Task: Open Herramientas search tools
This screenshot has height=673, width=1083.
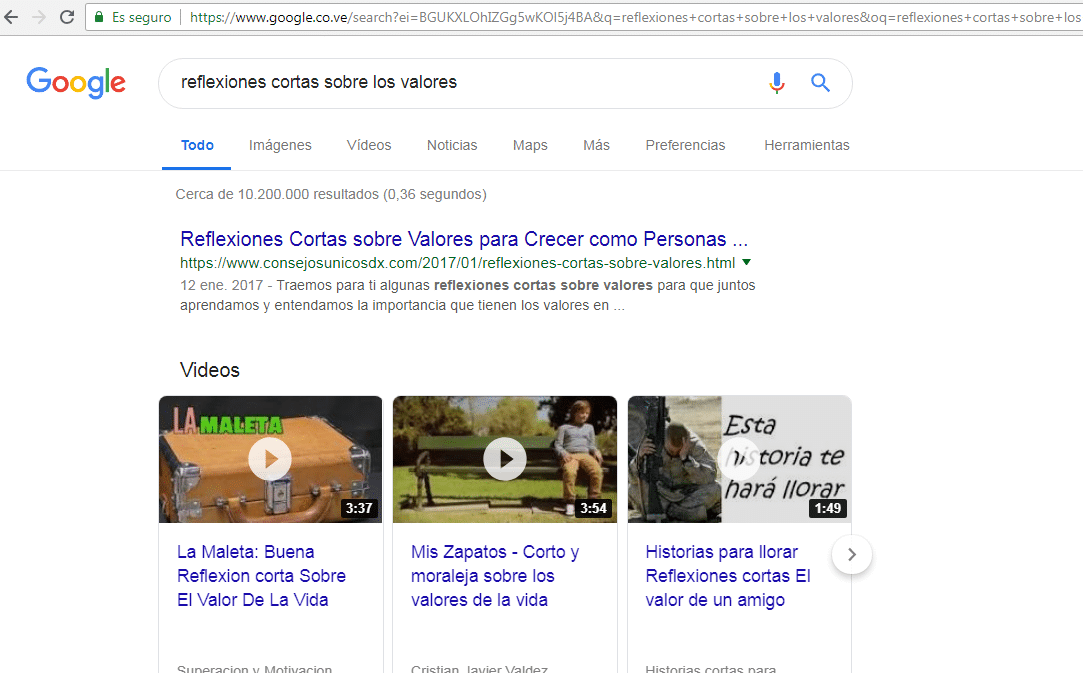Action: [807, 145]
